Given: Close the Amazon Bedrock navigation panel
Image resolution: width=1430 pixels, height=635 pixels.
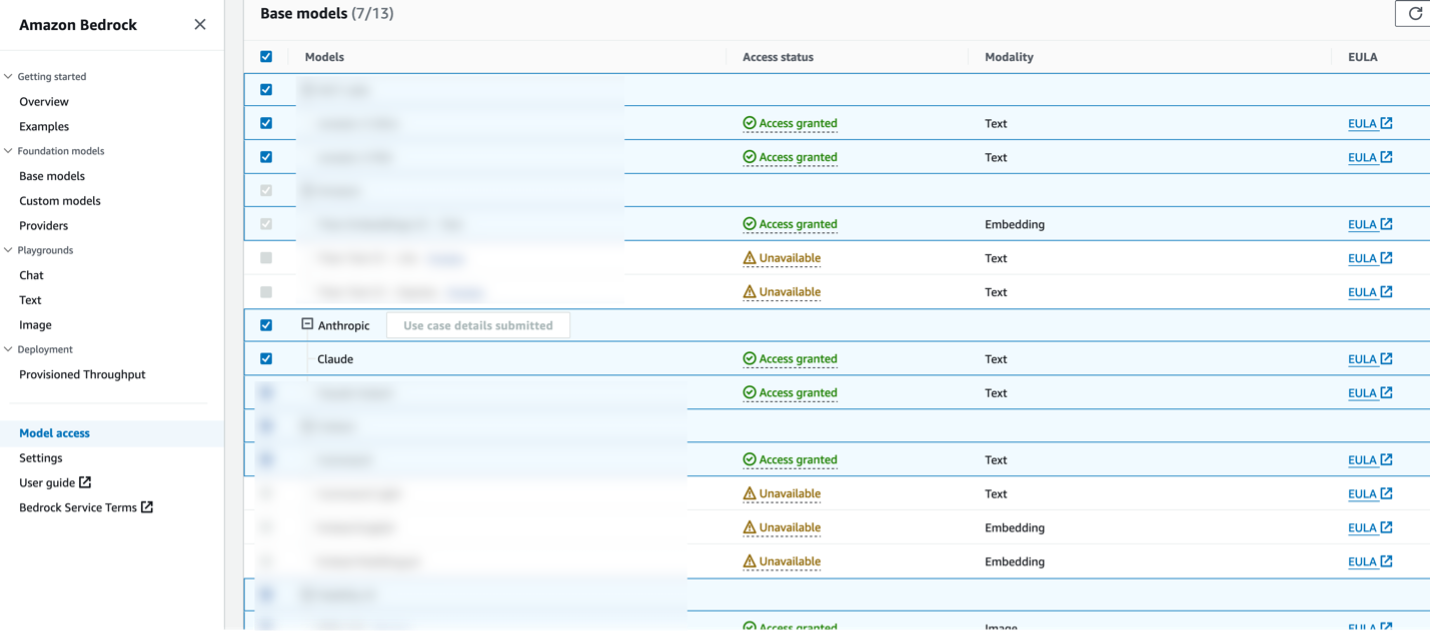Looking at the screenshot, I should [x=200, y=24].
